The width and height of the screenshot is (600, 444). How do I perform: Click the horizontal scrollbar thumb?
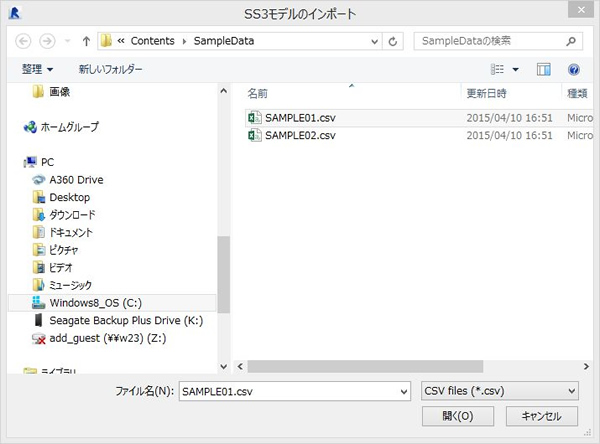click(x=365, y=366)
